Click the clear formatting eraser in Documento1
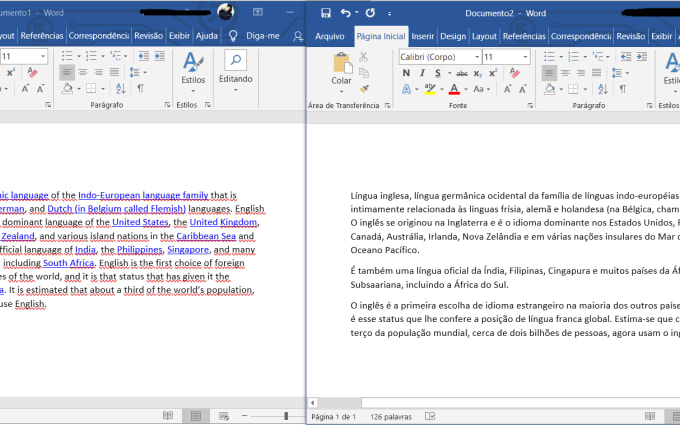680x425 pixels. [x=32, y=72]
